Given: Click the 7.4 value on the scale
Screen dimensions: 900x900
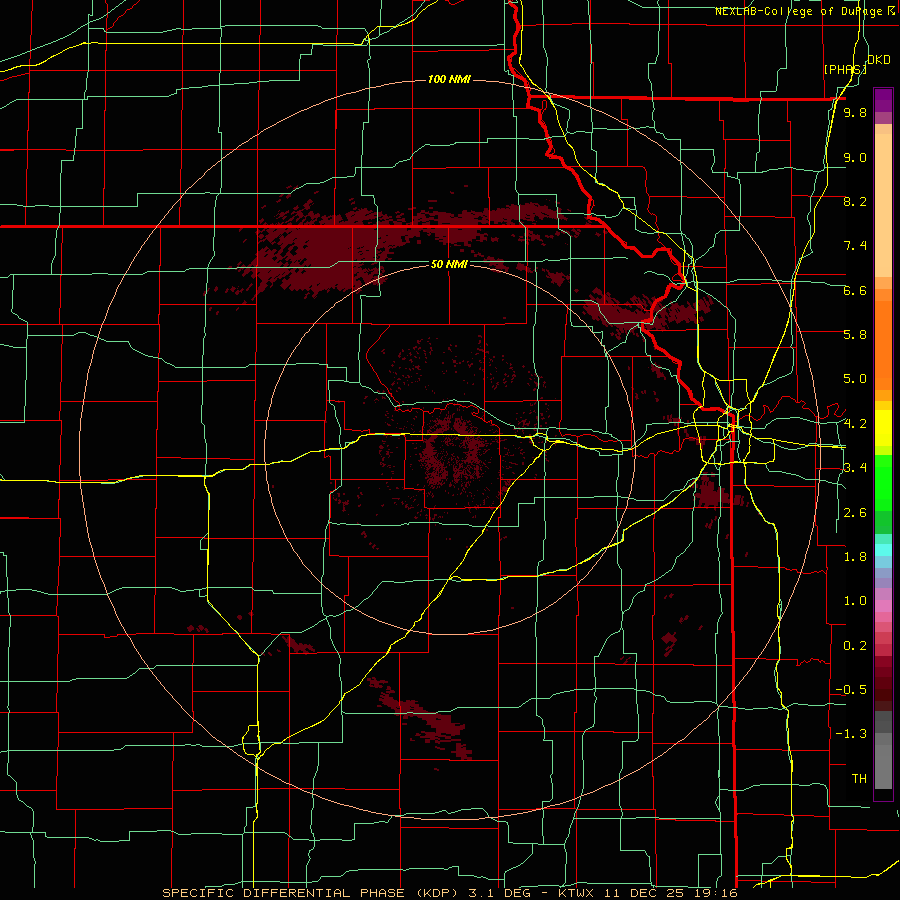Looking at the screenshot, I should click(855, 246).
